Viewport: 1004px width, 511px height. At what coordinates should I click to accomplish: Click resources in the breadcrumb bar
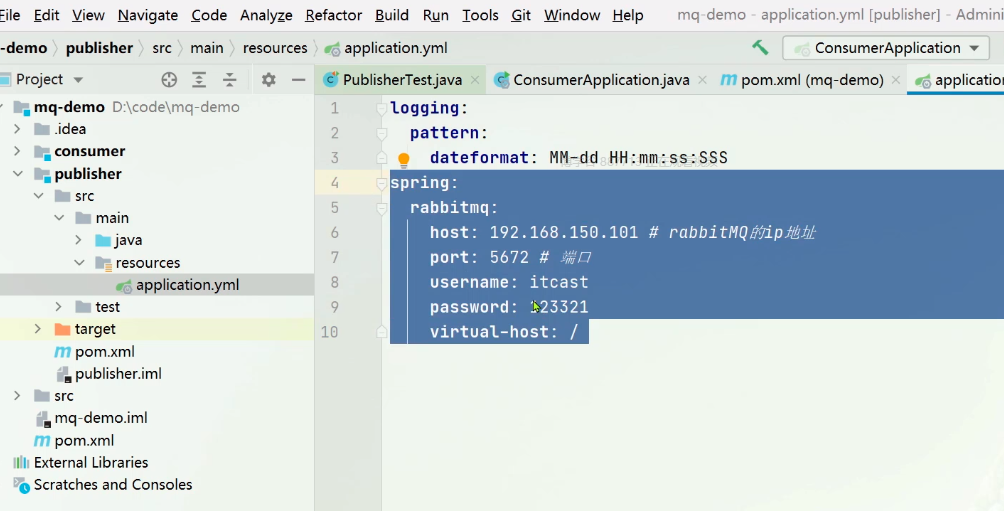(x=275, y=48)
